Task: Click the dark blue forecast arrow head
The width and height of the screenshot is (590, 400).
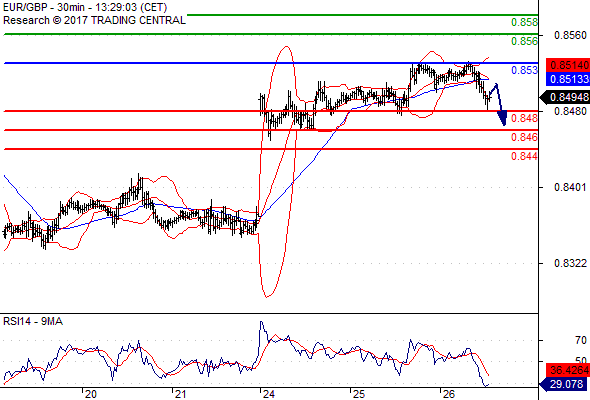Action: (502, 117)
